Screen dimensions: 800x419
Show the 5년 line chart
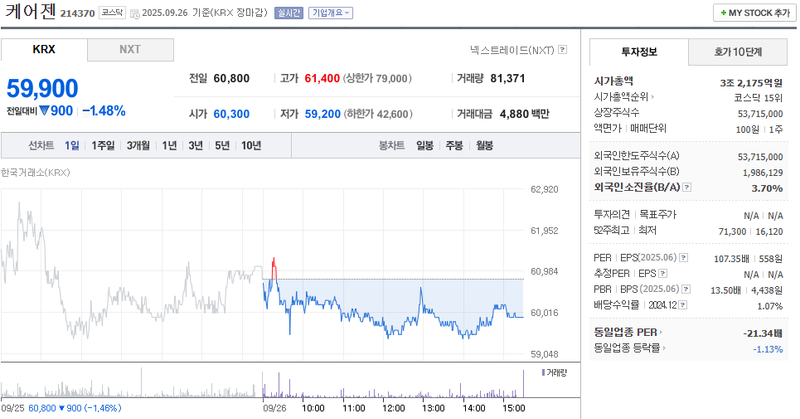222,145
